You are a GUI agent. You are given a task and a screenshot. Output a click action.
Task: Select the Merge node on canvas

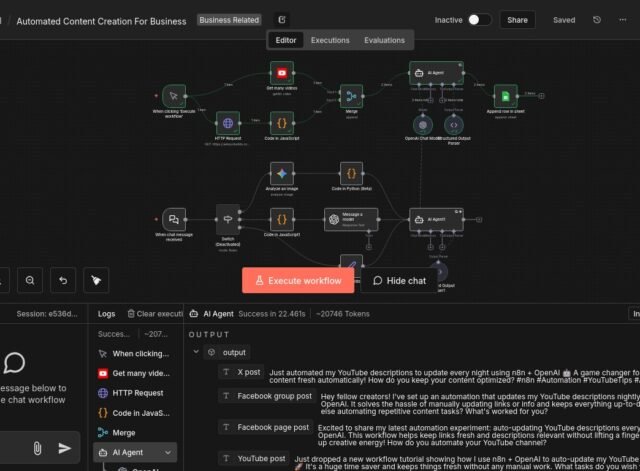click(x=351, y=96)
